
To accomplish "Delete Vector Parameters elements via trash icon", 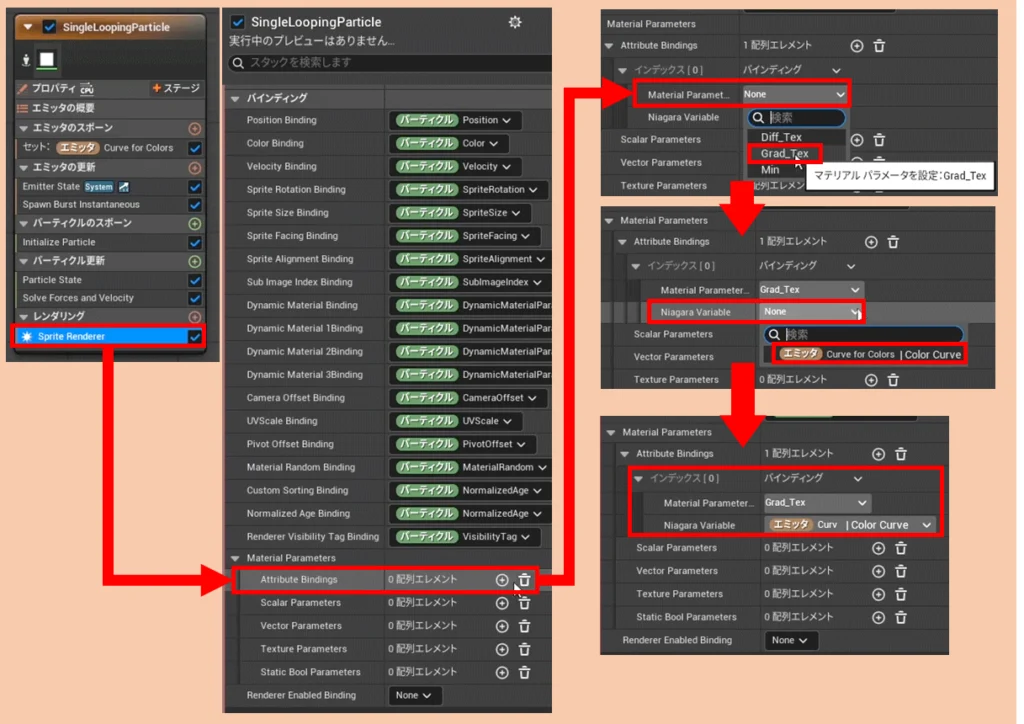I will [524, 626].
